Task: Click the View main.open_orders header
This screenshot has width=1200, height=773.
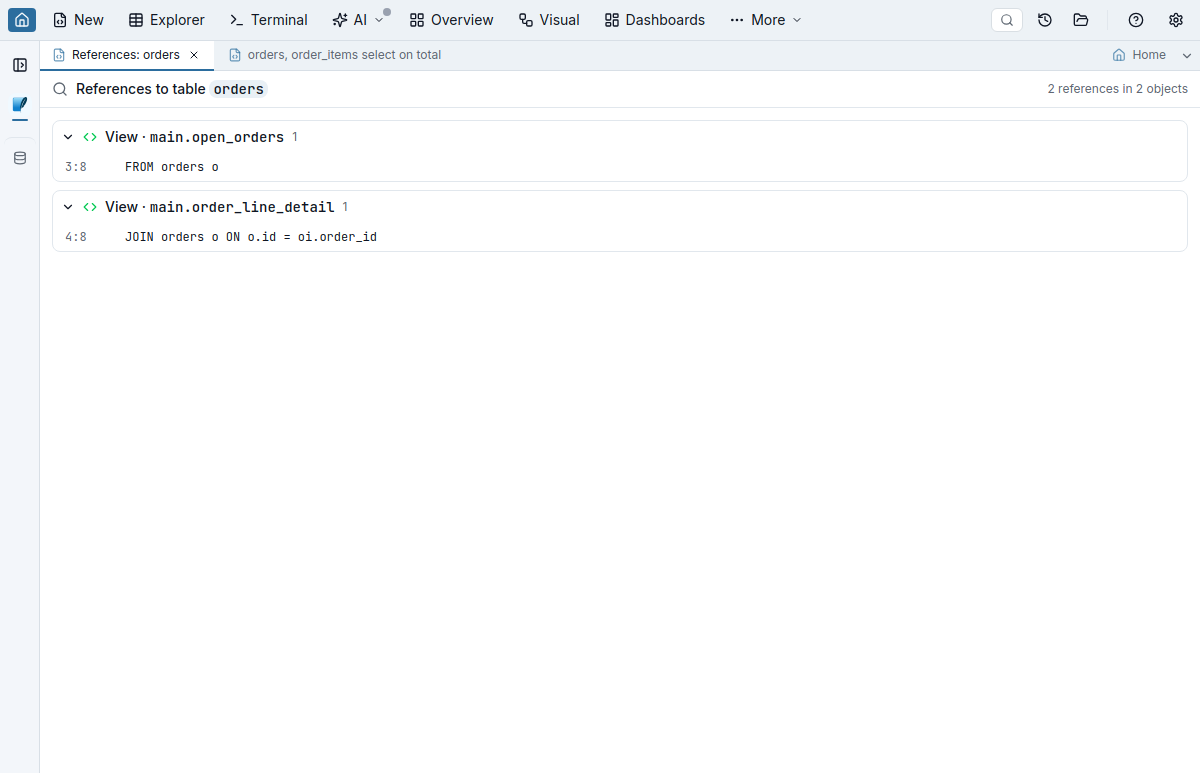Action: pyautogui.click(x=620, y=137)
